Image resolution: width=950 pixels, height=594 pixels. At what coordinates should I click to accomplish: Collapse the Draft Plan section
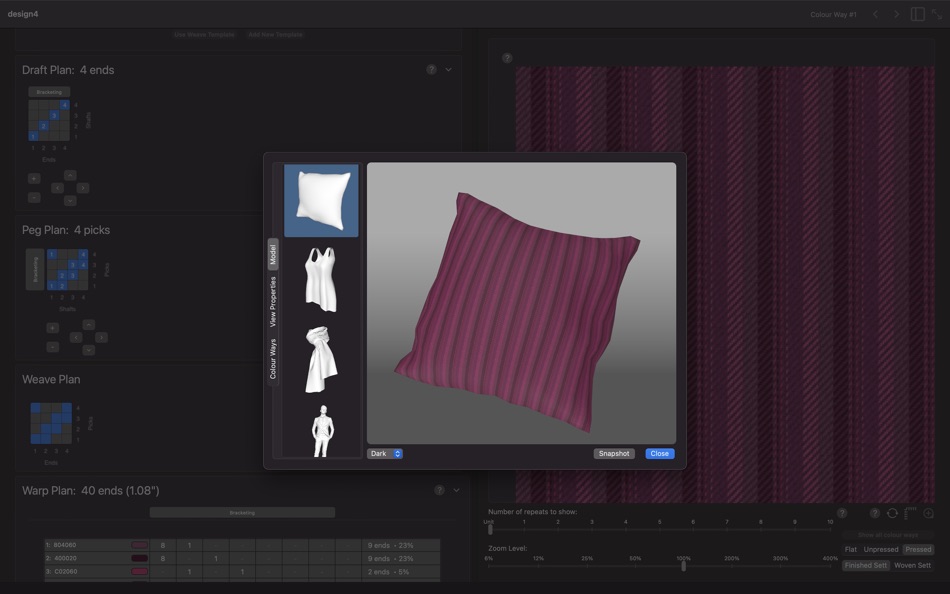pos(448,70)
